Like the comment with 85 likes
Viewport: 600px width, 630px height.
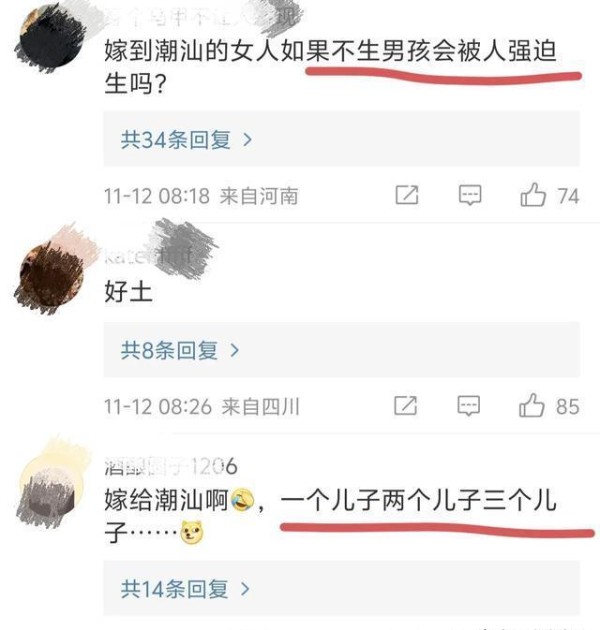click(532, 405)
